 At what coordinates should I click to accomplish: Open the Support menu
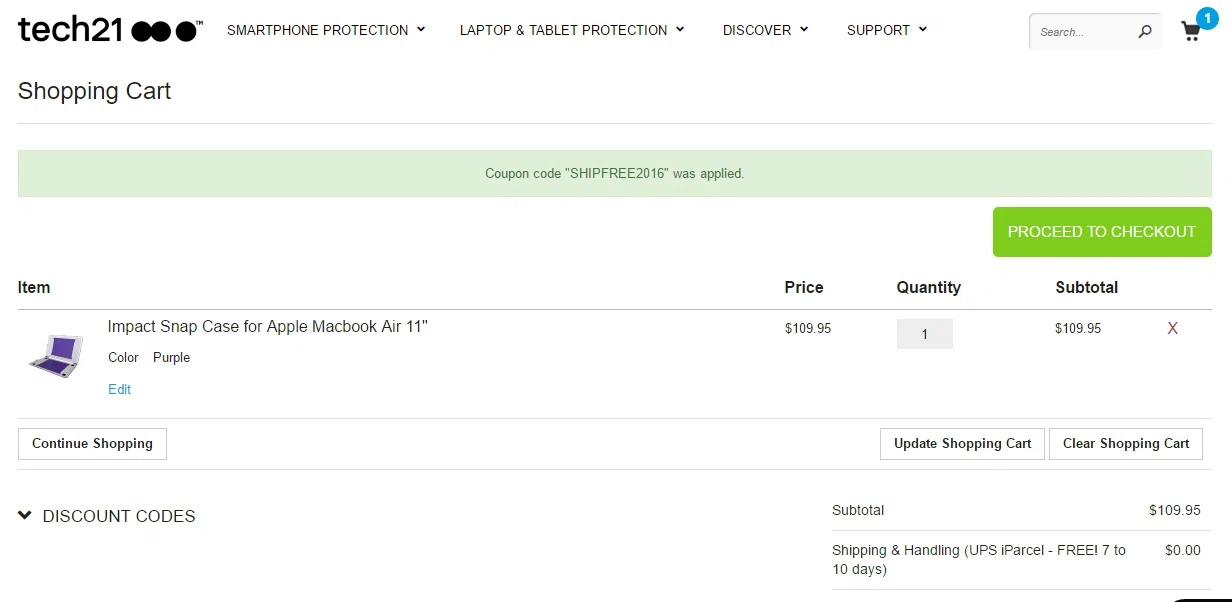(x=887, y=30)
